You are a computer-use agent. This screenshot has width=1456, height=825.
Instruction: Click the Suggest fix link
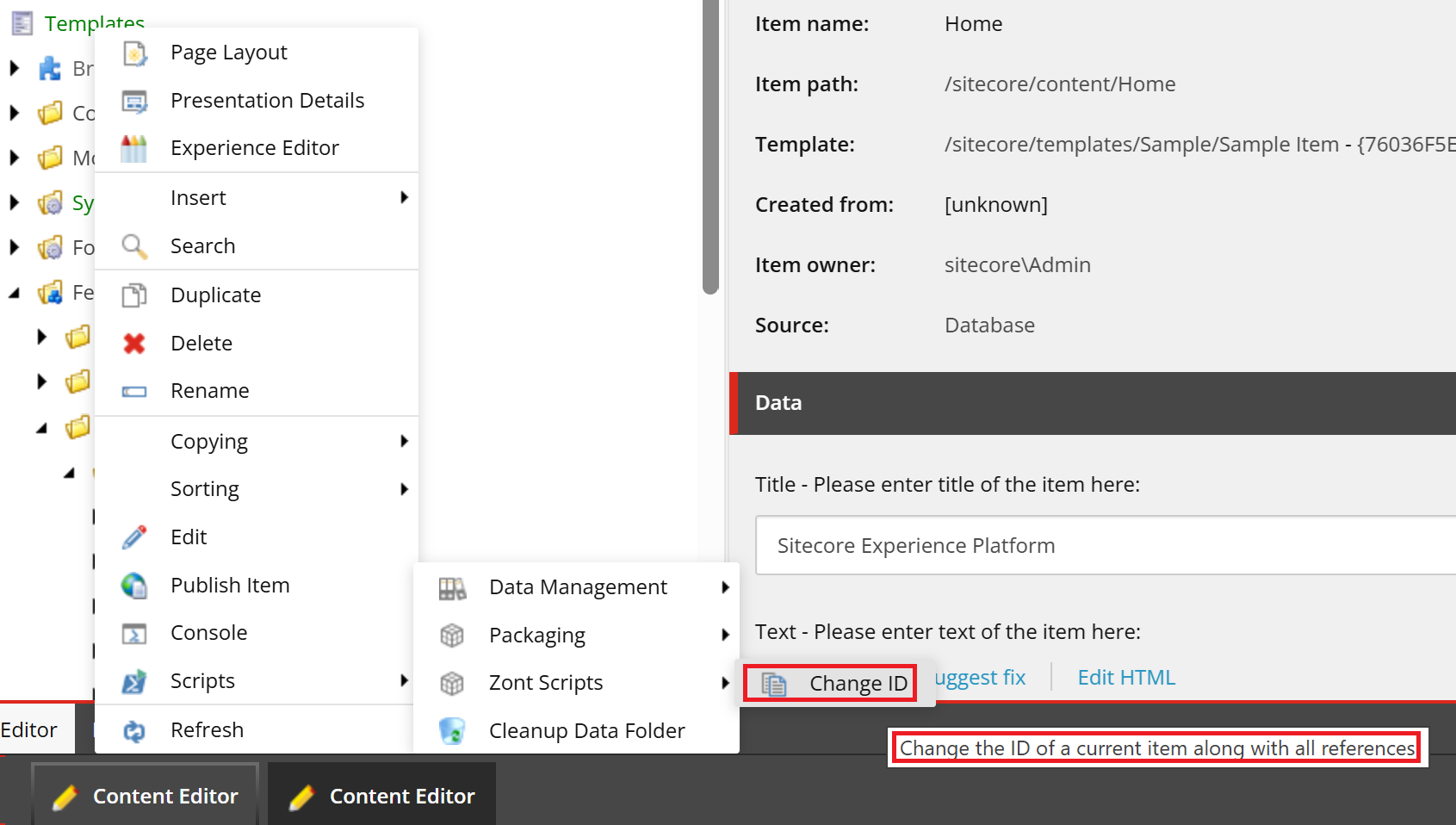[x=980, y=678]
